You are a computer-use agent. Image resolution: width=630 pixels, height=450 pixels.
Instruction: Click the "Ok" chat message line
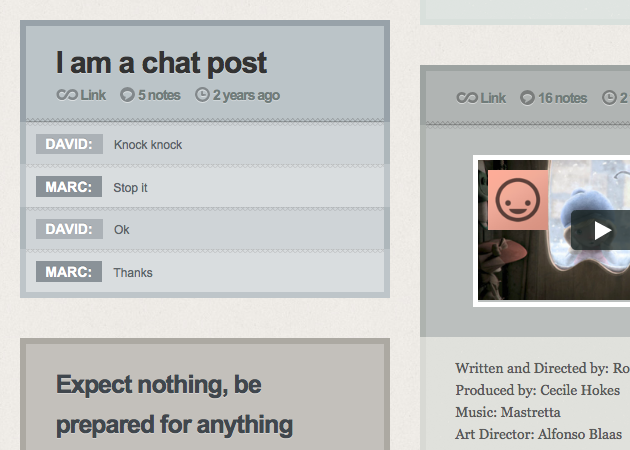[122, 230]
